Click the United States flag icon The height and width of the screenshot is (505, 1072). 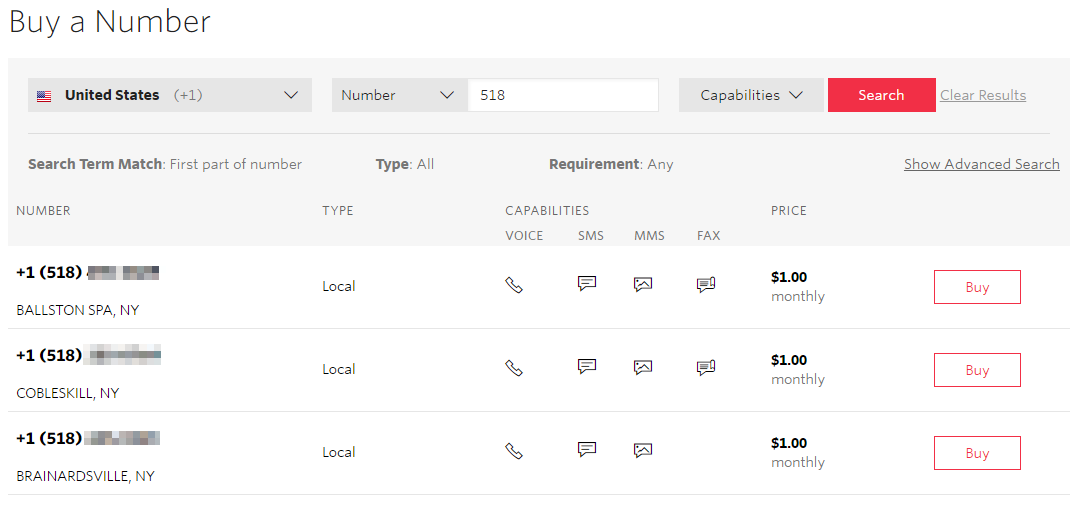point(44,96)
